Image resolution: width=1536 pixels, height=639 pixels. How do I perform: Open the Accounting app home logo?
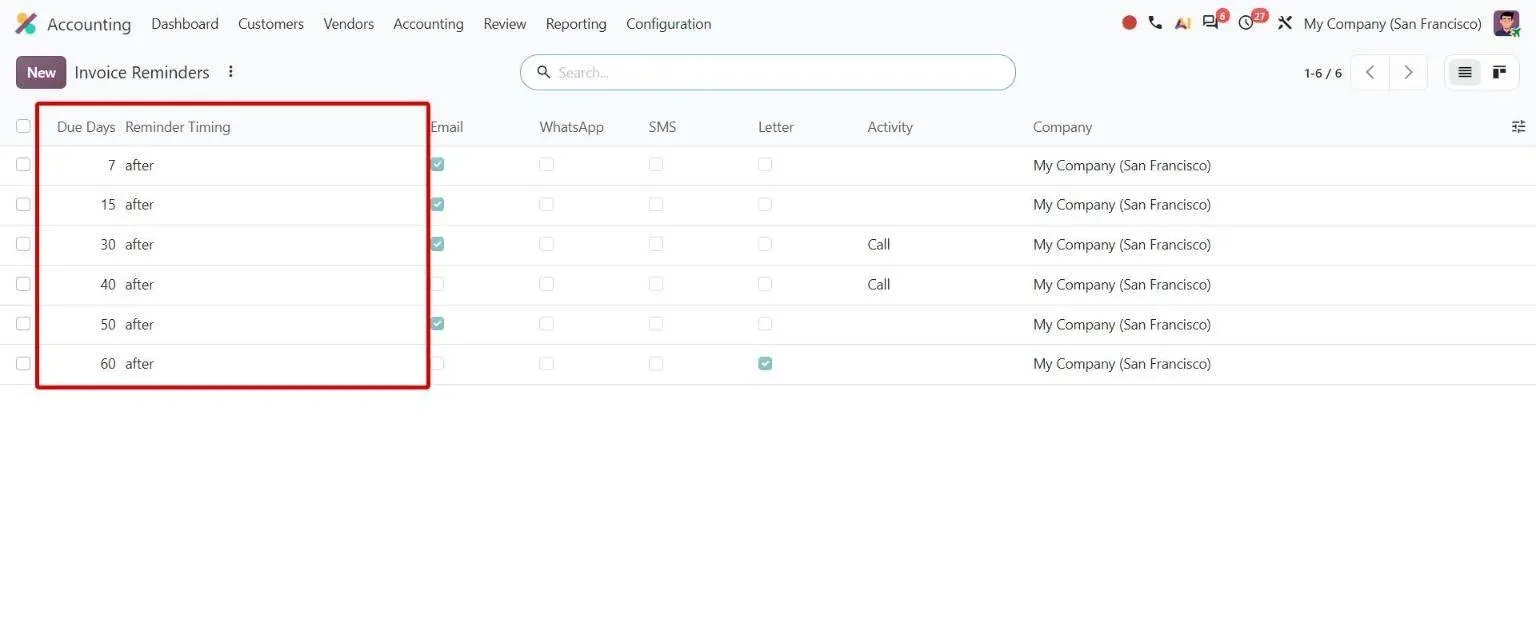26,24
